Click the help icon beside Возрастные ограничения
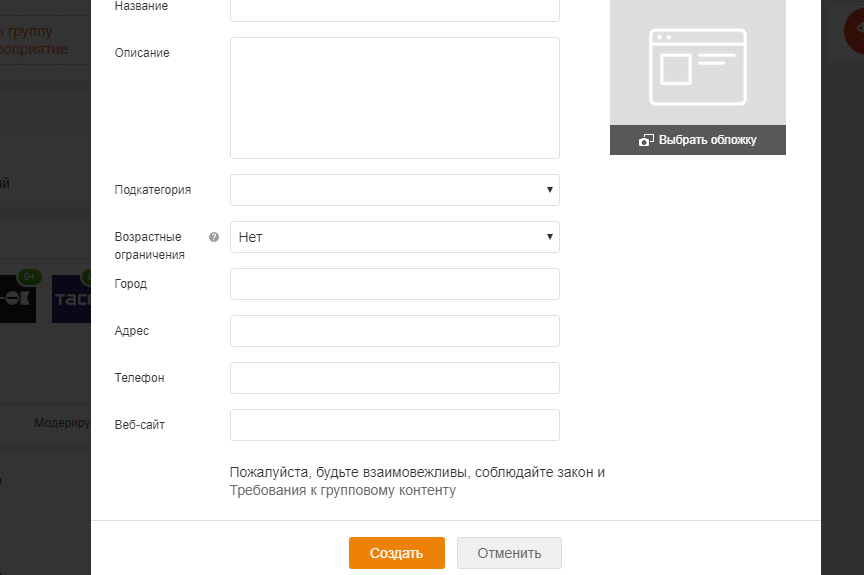The height and width of the screenshot is (575, 864). [x=213, y=238]
